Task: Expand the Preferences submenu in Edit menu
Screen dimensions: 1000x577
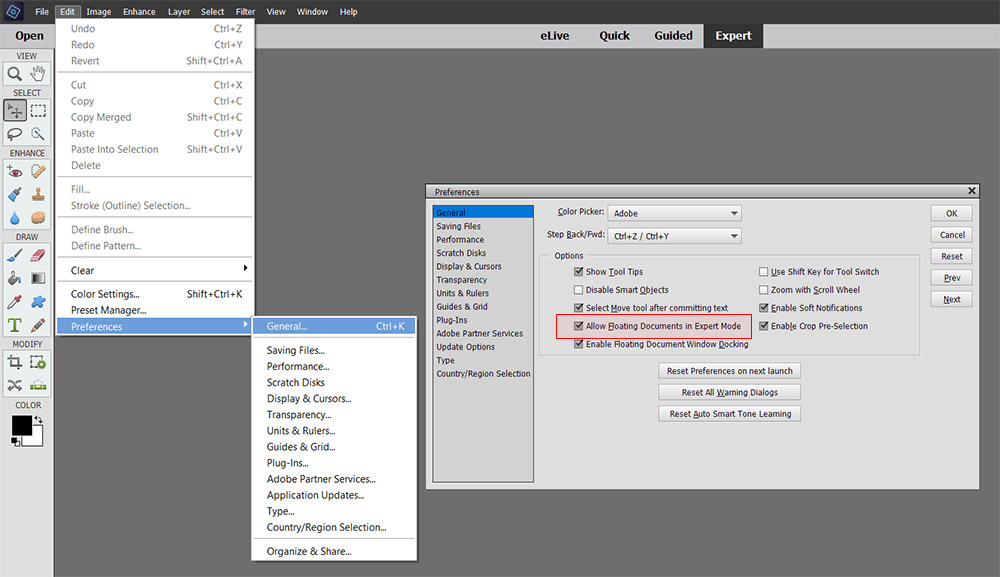Action: click(x=154, y=326)
